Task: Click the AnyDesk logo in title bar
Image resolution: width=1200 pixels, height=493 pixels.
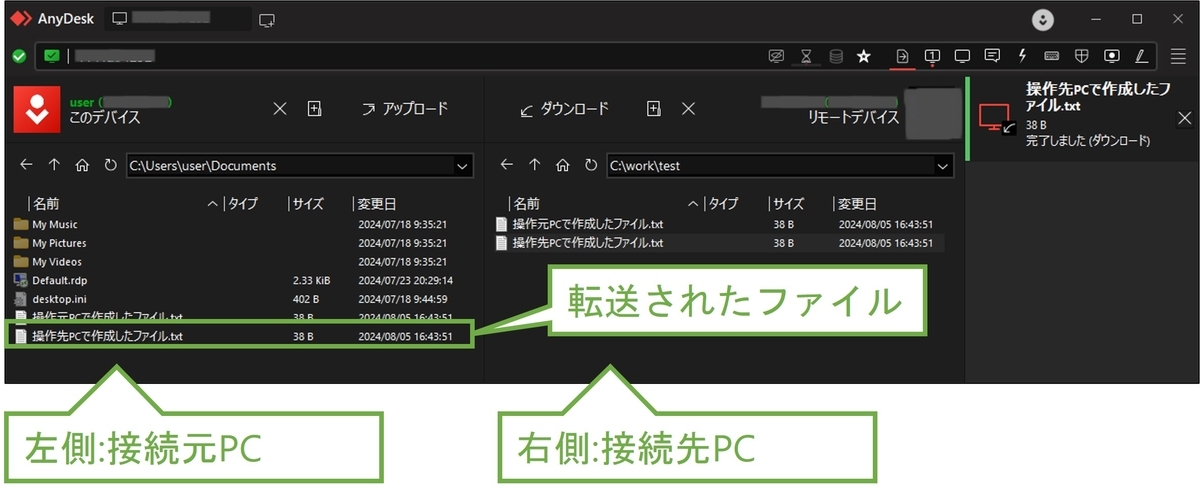Action: click(x=21, y=19)
